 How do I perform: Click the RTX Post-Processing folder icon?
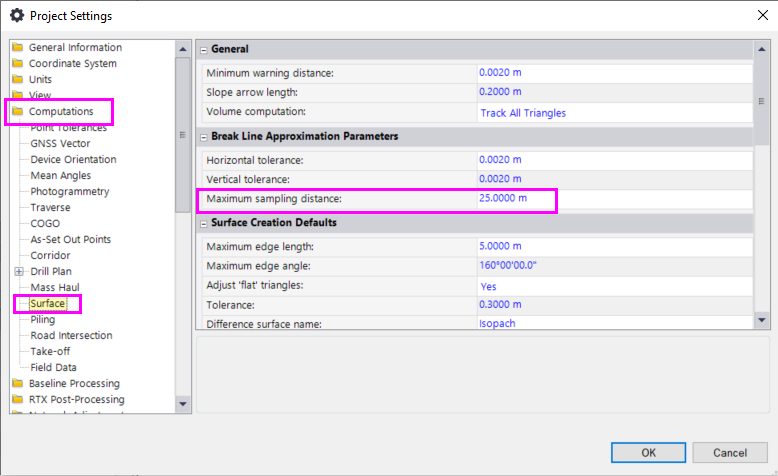coord(18,400)
